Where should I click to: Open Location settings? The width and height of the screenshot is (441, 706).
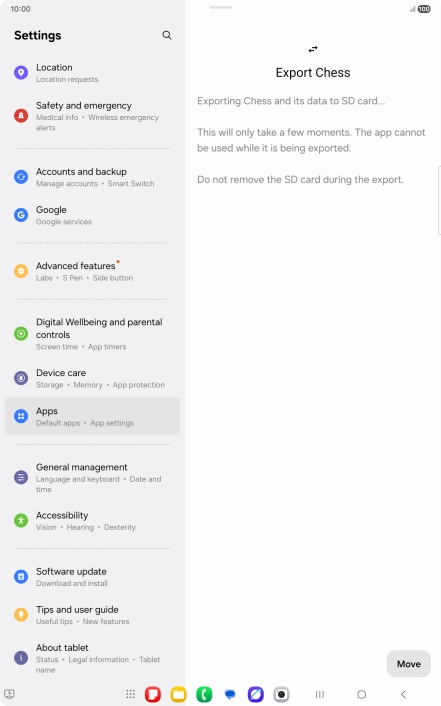coord(92,73)
